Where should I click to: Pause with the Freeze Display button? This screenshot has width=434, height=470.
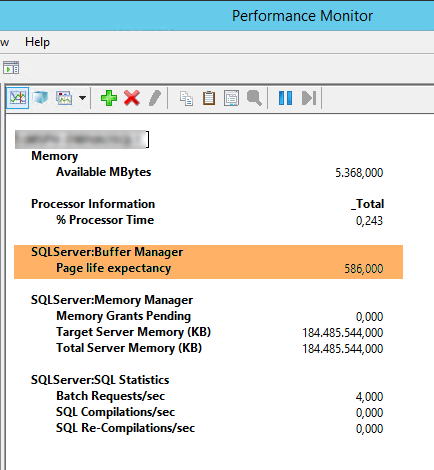pos(285,98)
